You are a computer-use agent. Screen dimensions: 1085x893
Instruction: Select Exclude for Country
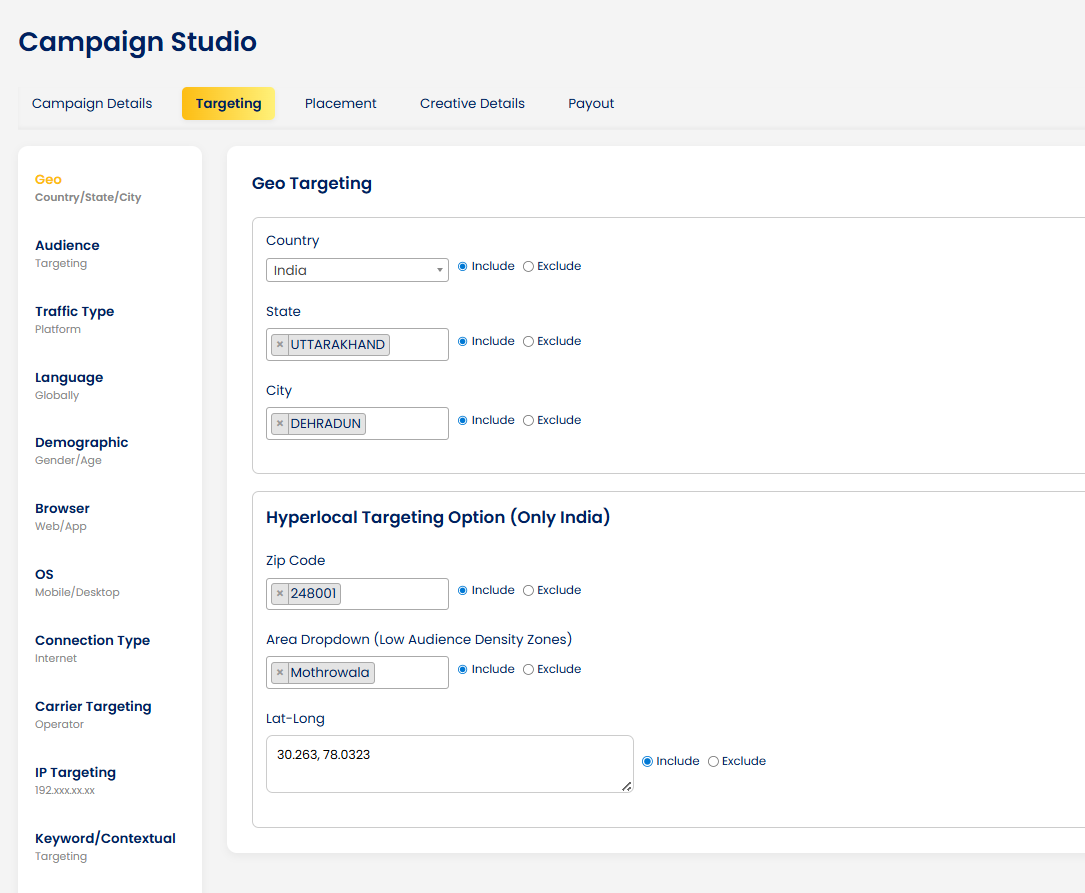coord(528,267)
